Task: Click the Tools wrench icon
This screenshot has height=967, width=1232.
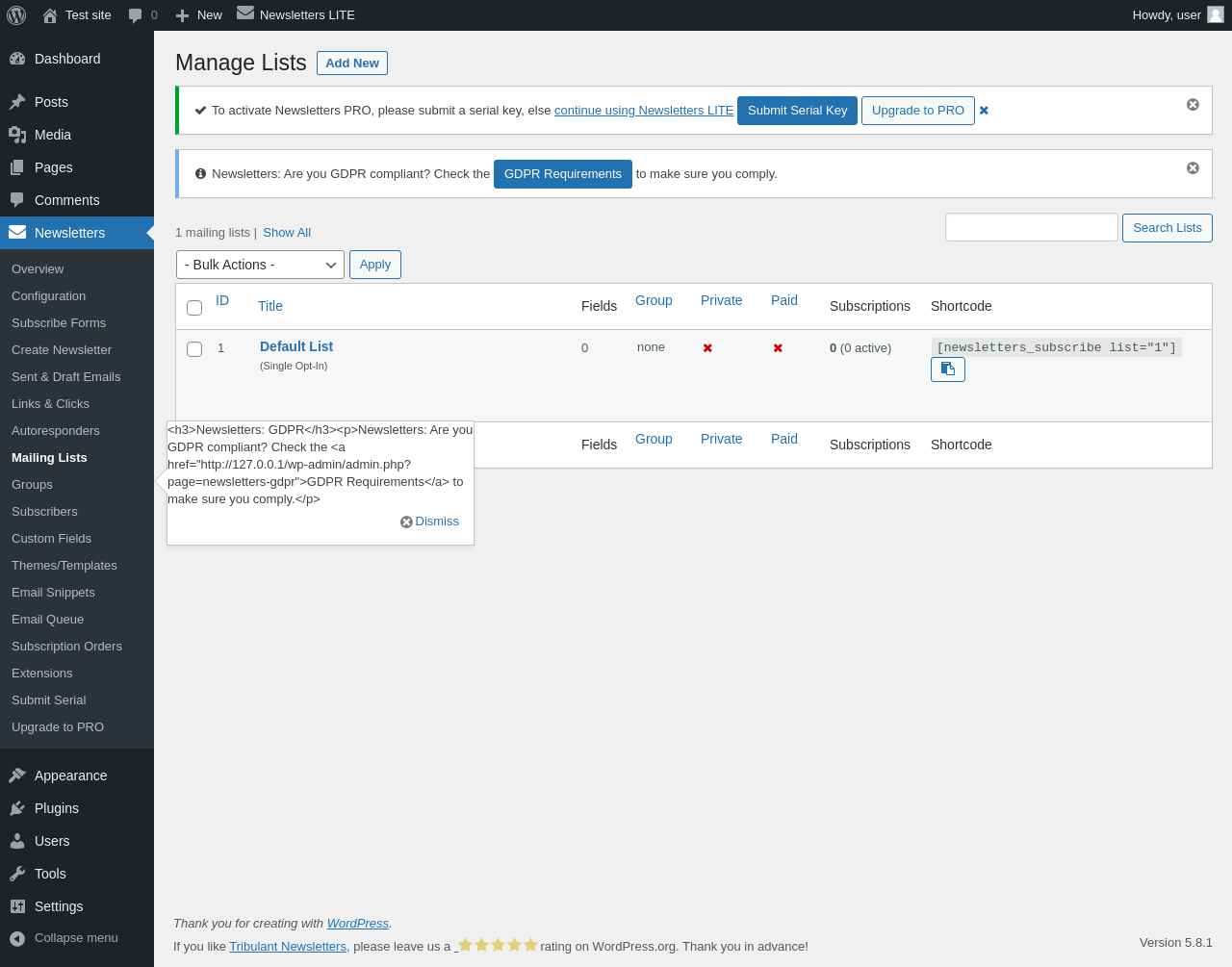Action: pyautogui.click(x=17, y=874)
